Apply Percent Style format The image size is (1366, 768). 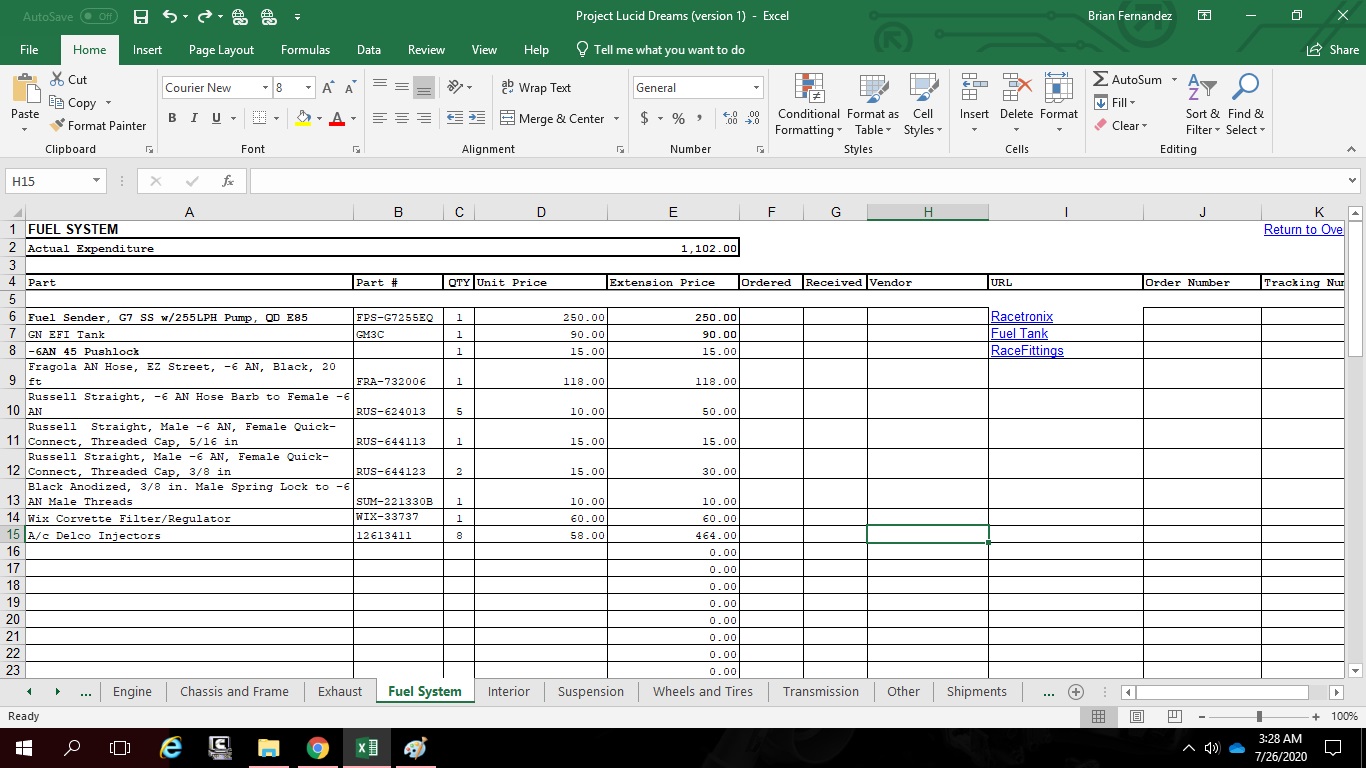[678, 118]
